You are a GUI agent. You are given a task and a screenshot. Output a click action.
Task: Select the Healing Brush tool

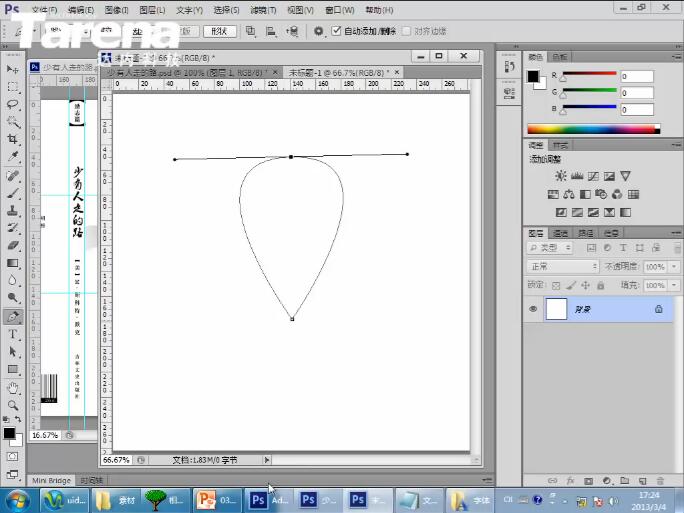(x=13, y=176)
